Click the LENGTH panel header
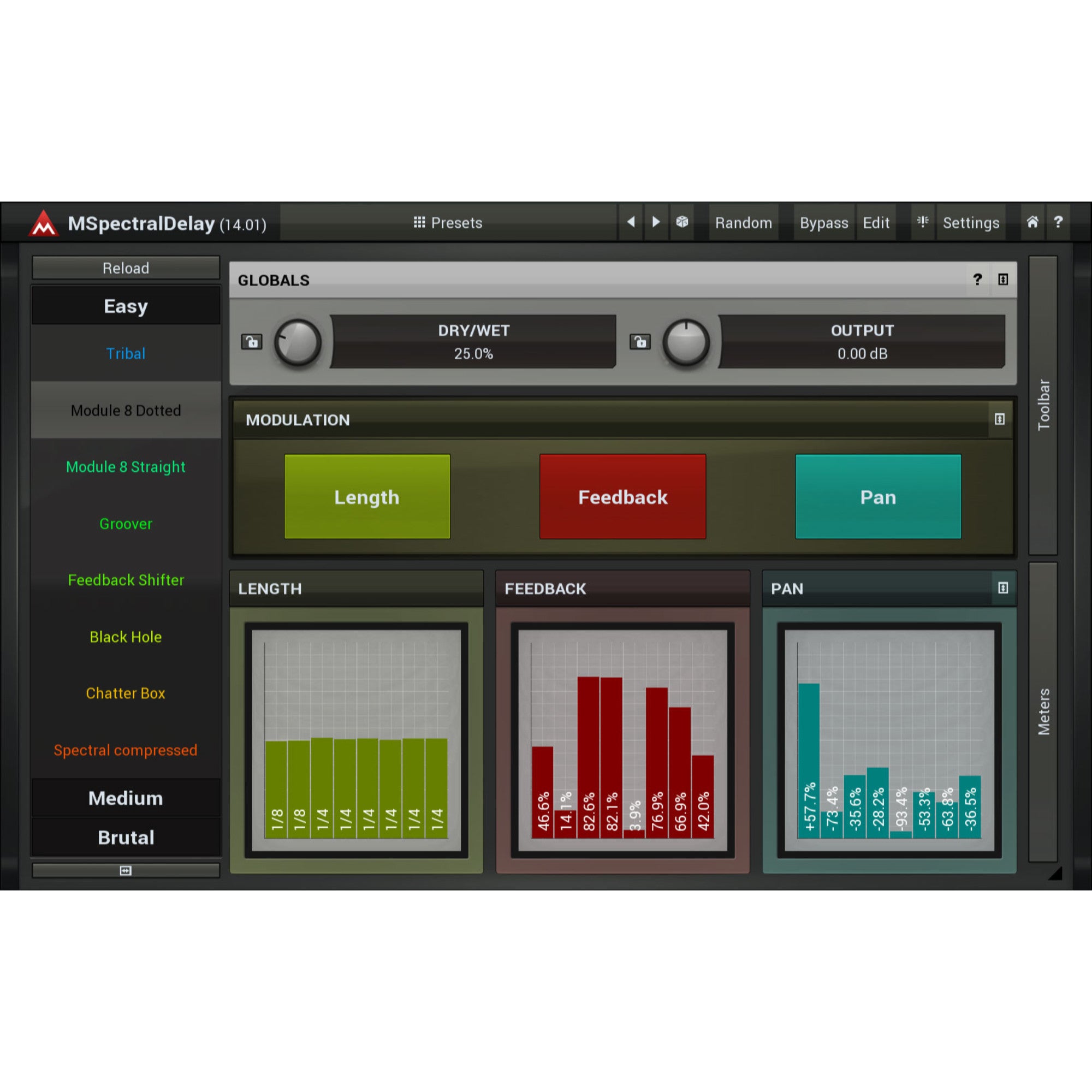Viewport: 1092px width, 1092px height. [356, 589]
